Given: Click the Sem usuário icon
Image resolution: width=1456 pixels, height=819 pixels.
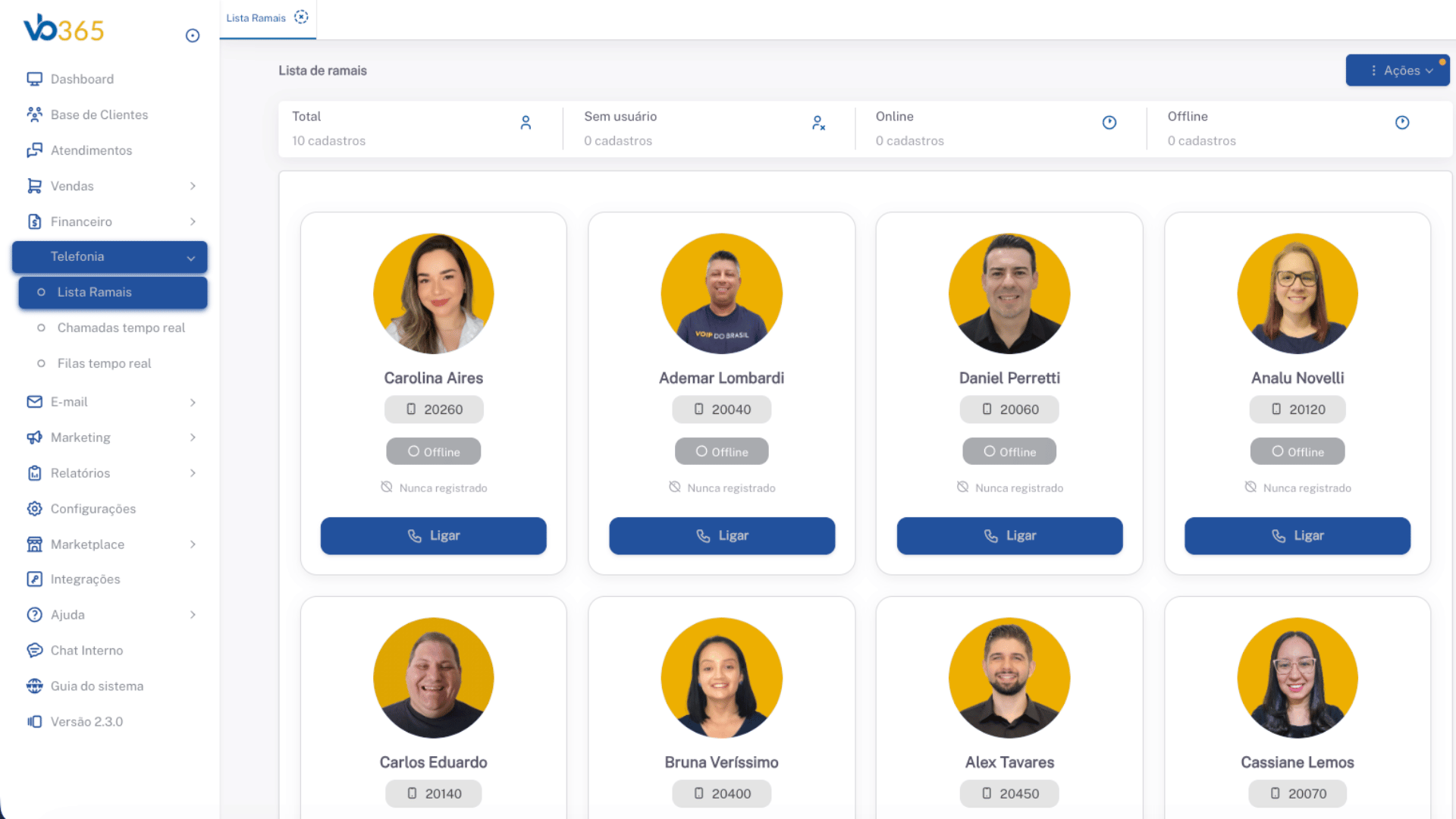Looking at the screenshot, I should [818, 123].
